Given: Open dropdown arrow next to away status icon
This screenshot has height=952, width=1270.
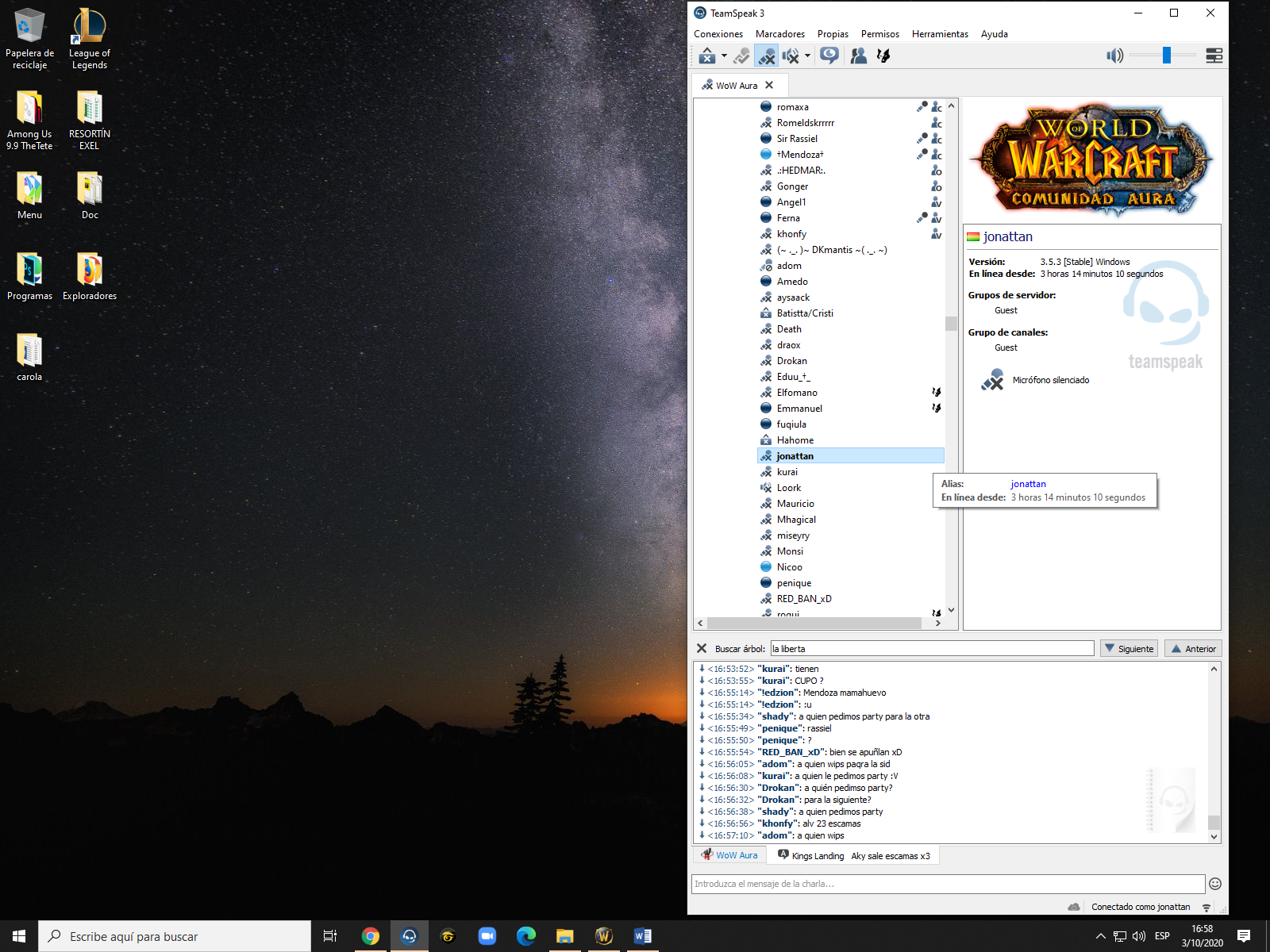Looking at the screenshot, I should pos(724,56).
